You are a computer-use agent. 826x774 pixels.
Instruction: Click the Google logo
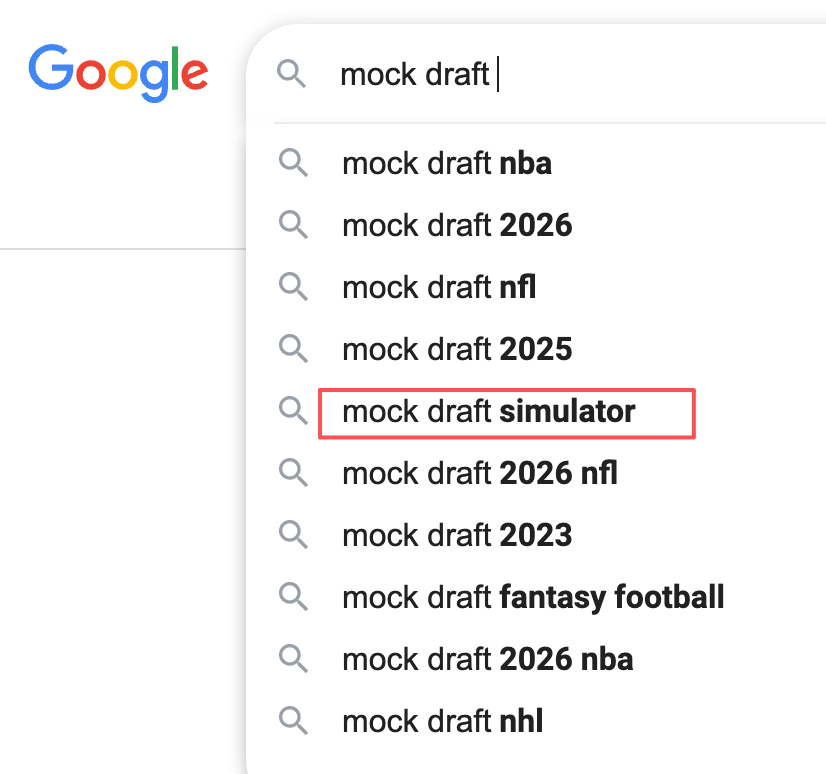(118, 73)
